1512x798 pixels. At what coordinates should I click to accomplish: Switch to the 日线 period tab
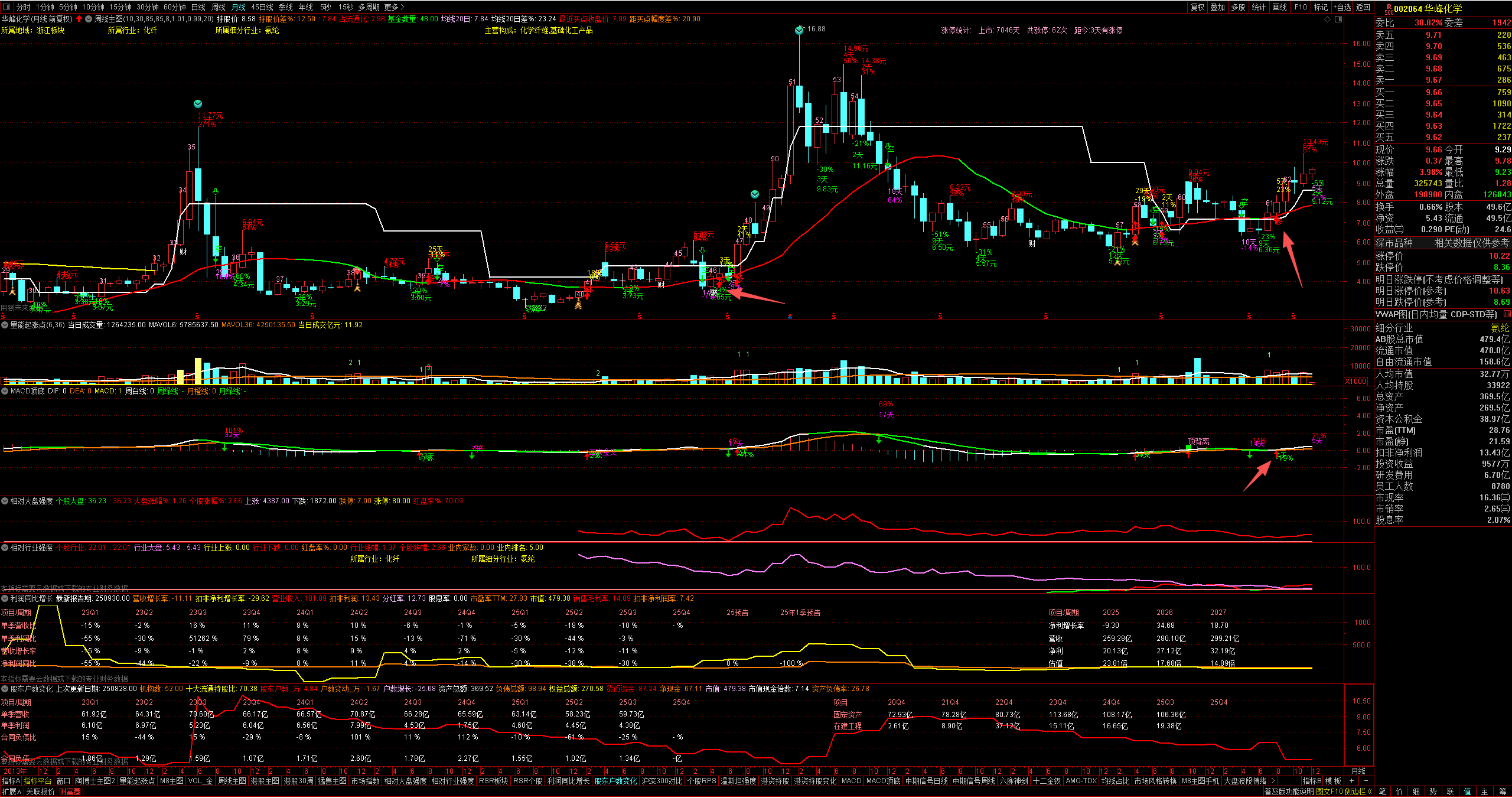[198, 7]
